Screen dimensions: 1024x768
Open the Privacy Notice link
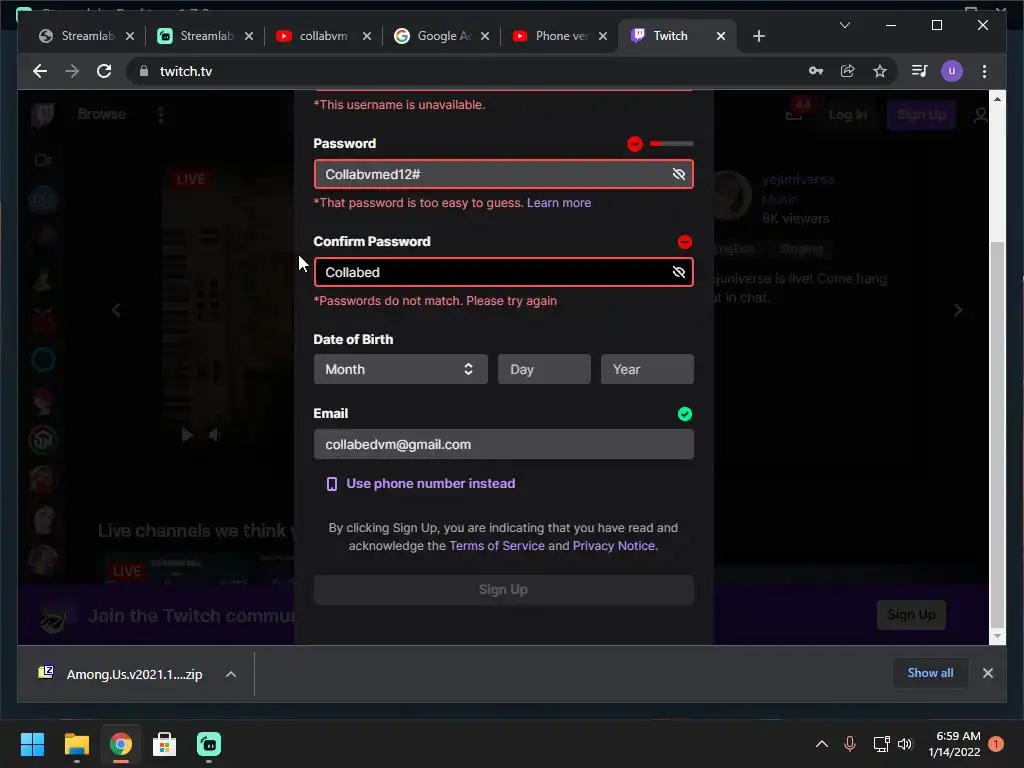(614, 545)
